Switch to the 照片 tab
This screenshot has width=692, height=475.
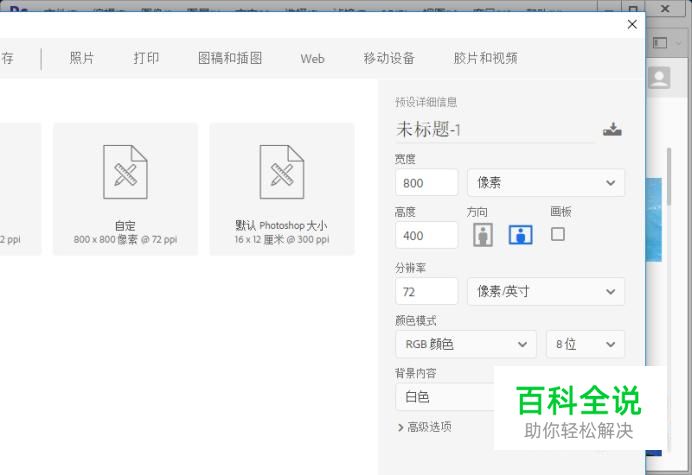pos(82,58)
